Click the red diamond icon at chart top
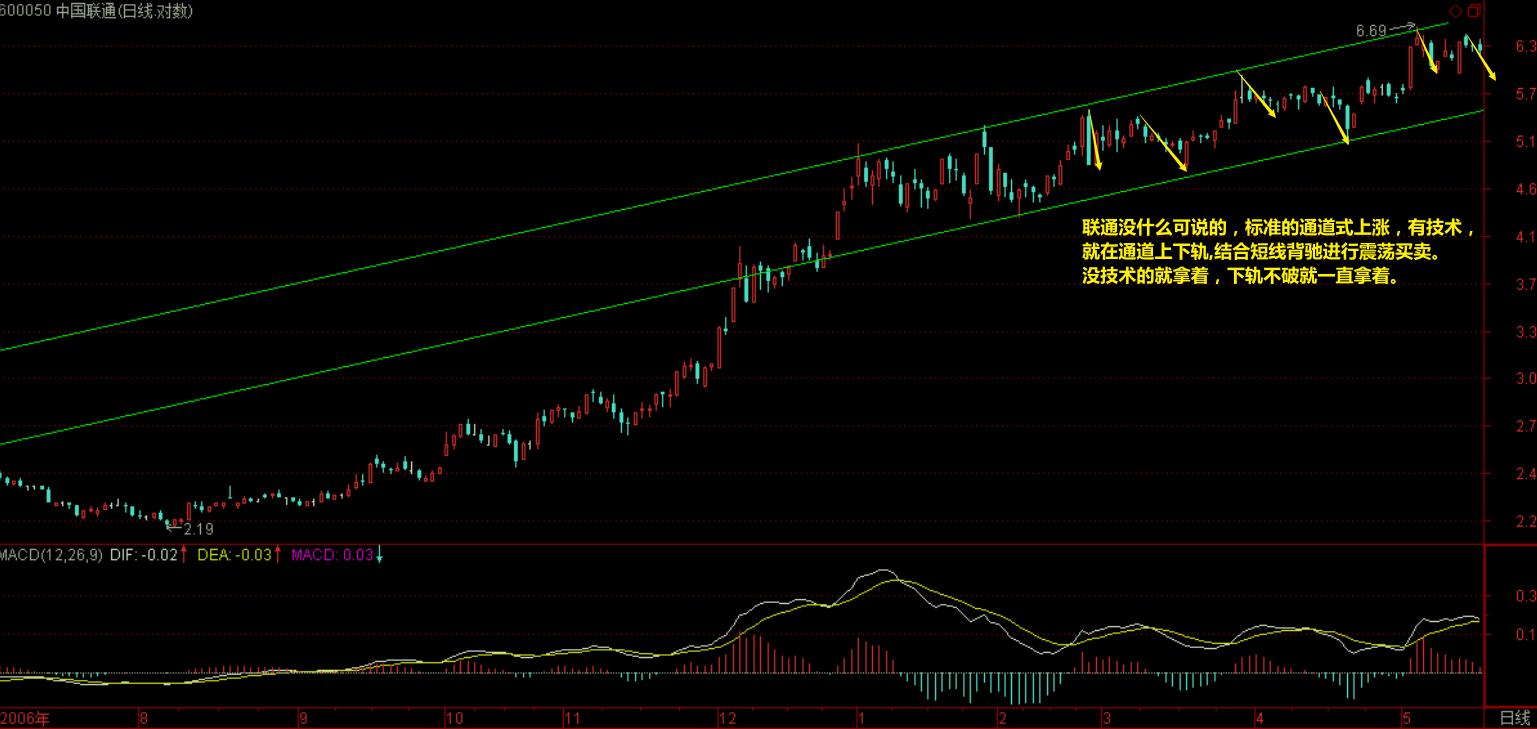 [1455, 11]
